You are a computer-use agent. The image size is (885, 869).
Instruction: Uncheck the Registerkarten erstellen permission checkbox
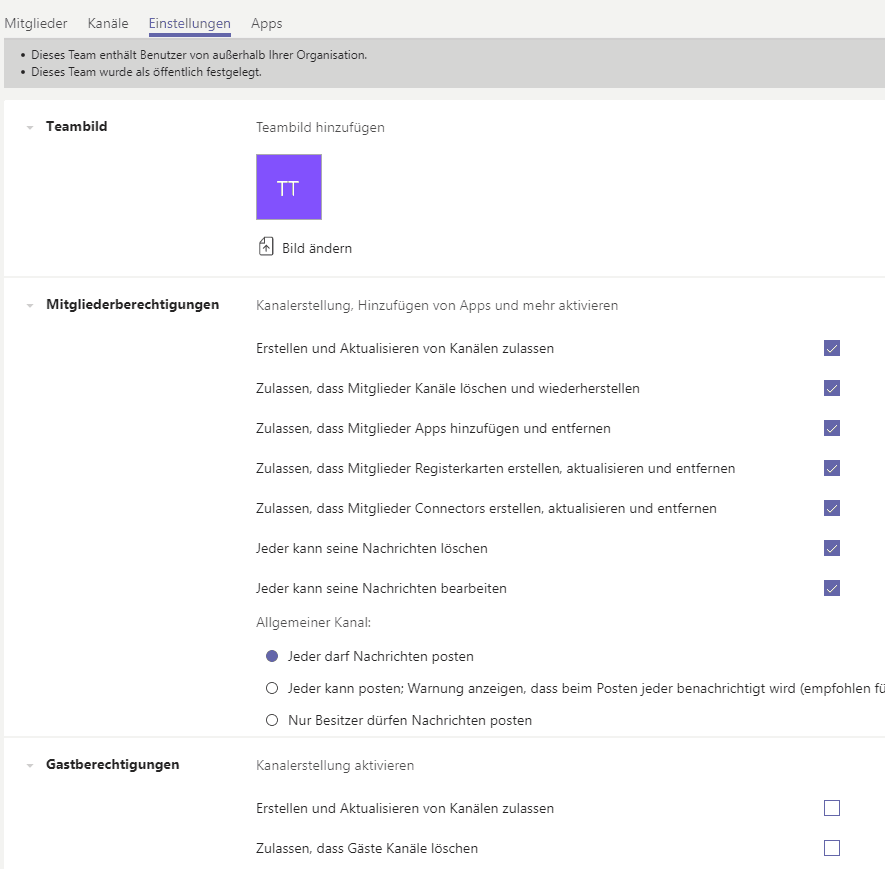(x=831, y=468)
